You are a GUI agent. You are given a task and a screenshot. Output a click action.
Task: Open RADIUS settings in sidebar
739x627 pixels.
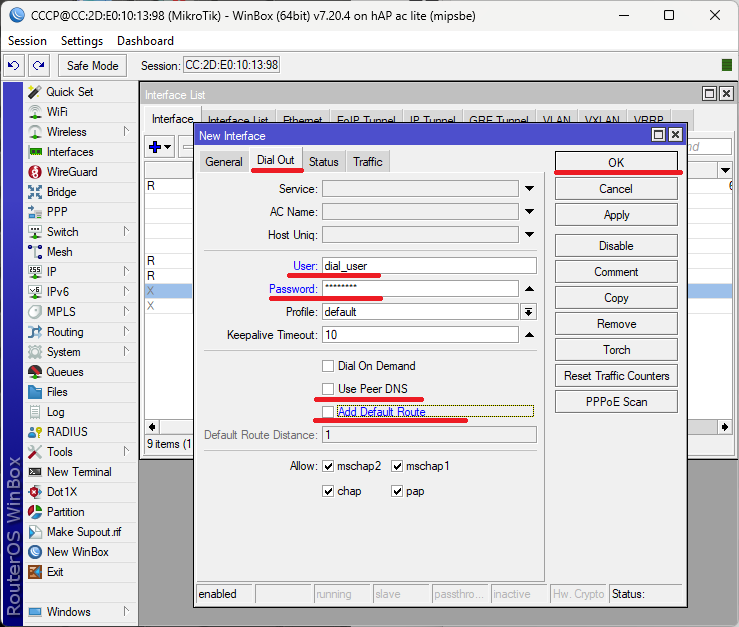click(x=67, y=432)
